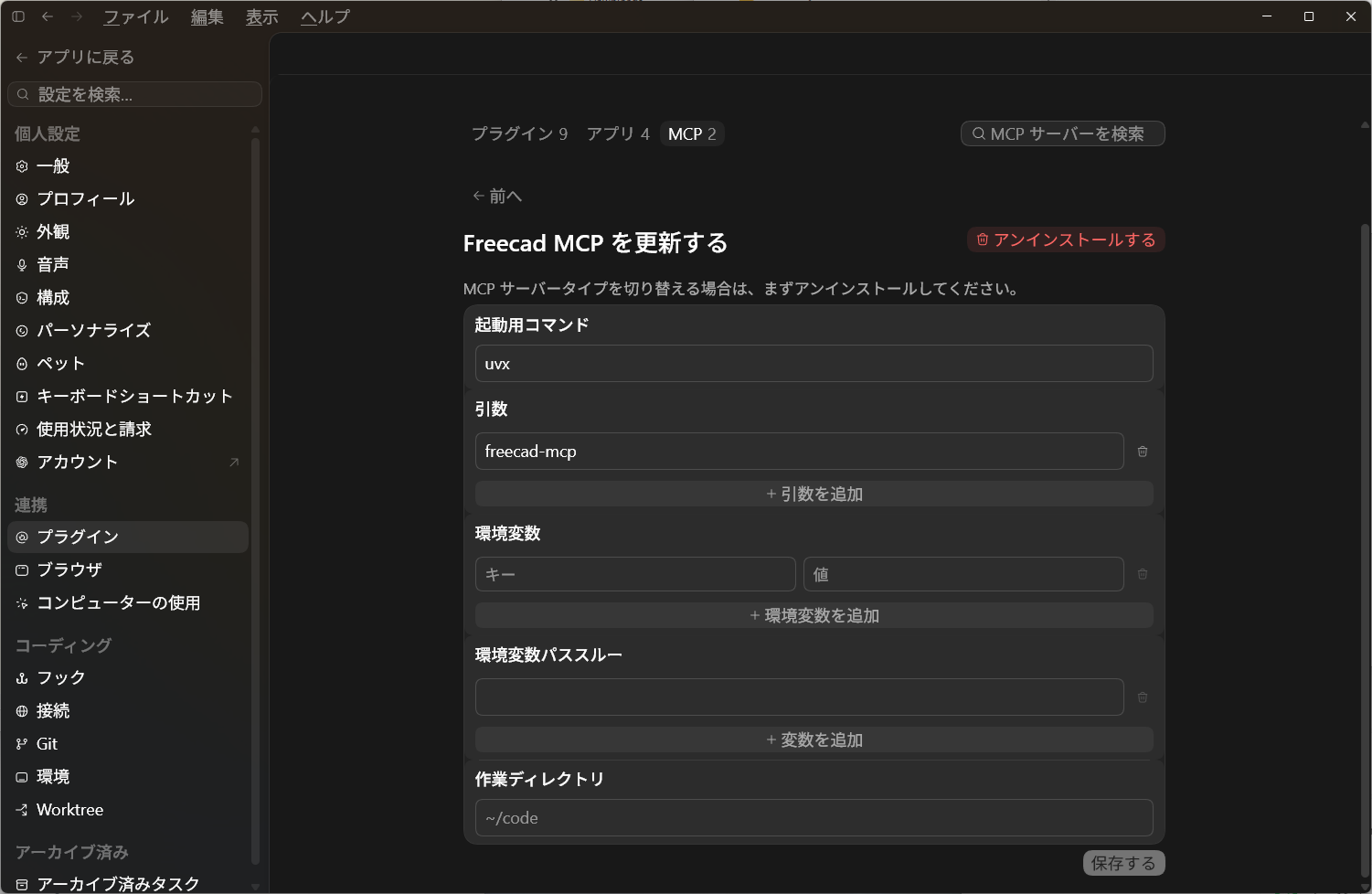
Task: Click 環境変数を追加 button
Action: 814,615
